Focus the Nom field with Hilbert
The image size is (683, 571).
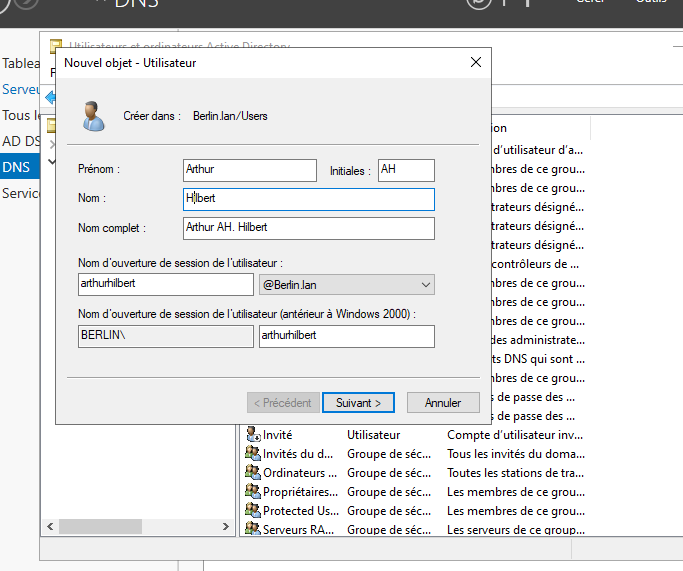309,200
